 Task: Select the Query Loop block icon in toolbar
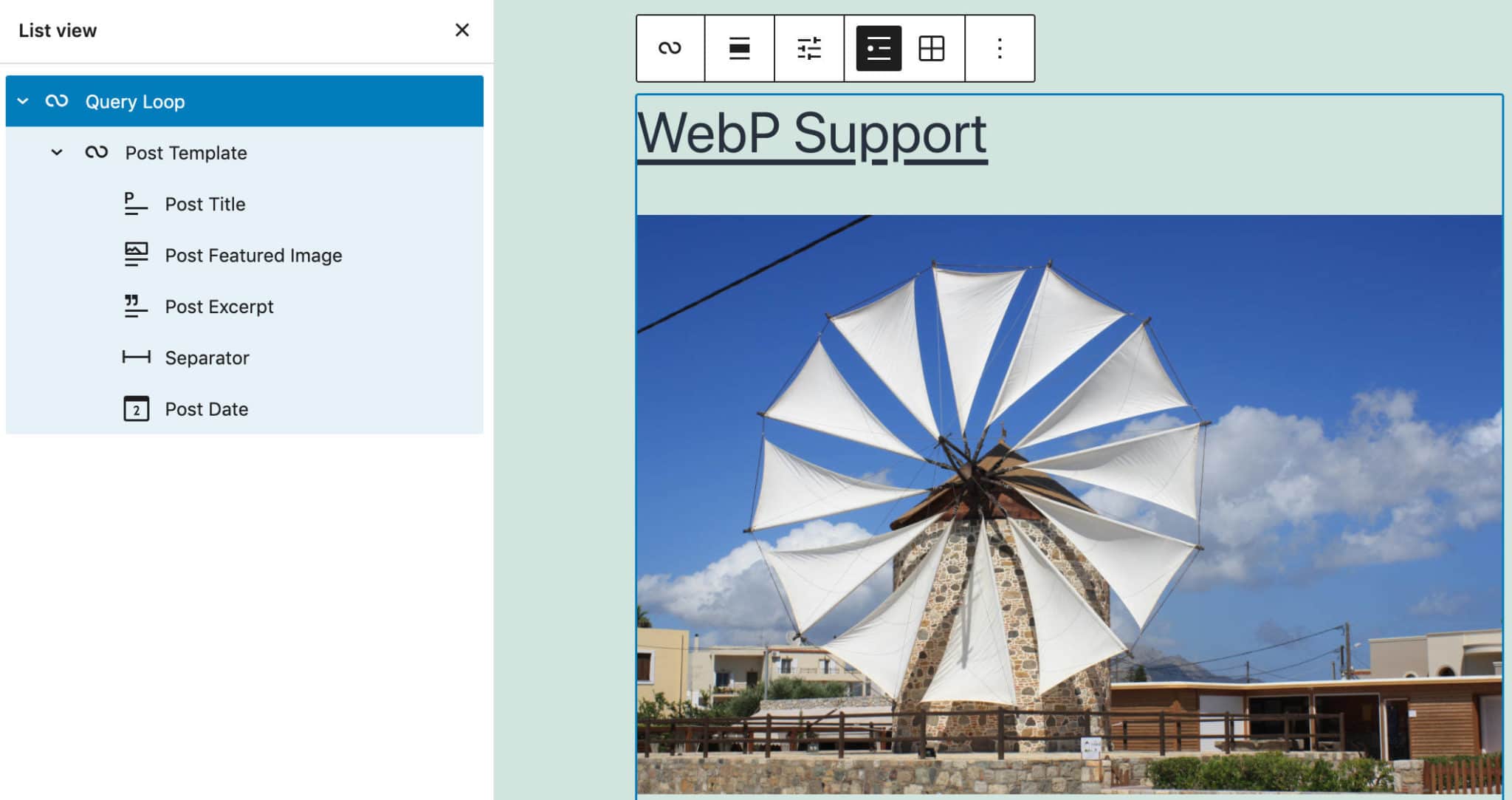pyautogui.click(x=669, y=47)
